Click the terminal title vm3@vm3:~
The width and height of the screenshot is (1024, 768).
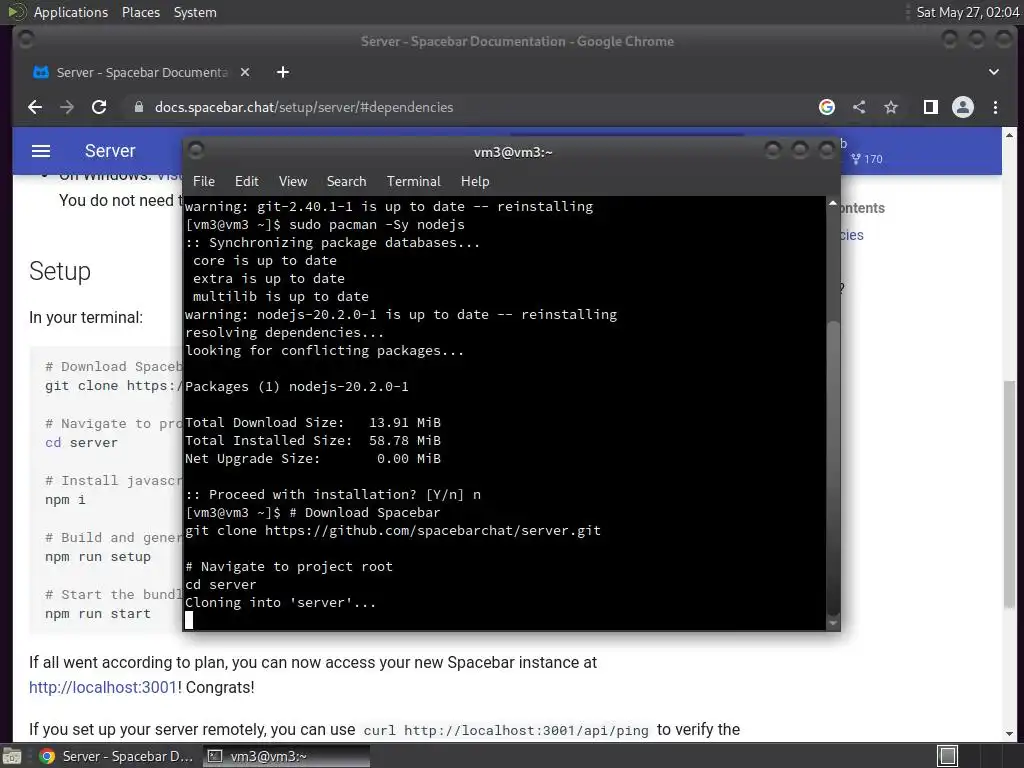(x=513, y=152)
